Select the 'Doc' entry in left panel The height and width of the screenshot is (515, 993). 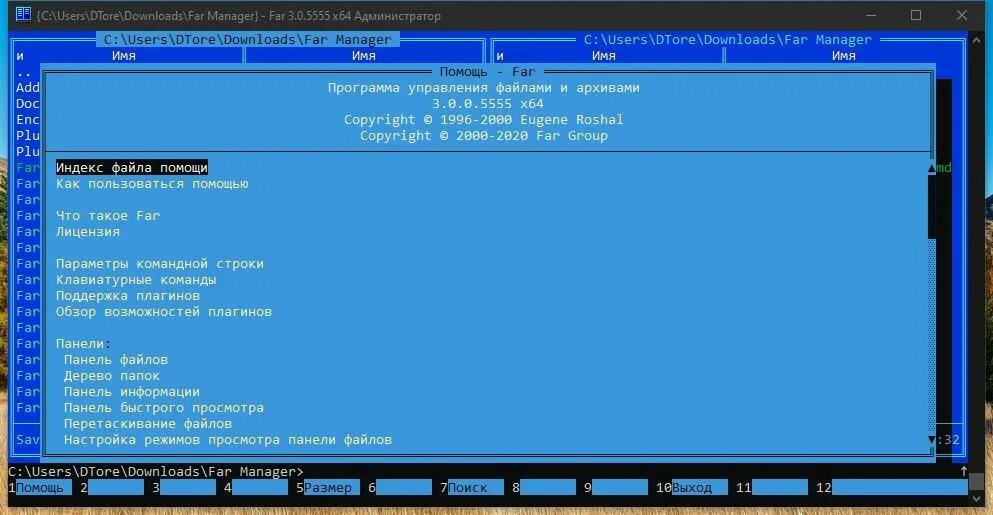(x=28, y=104)
